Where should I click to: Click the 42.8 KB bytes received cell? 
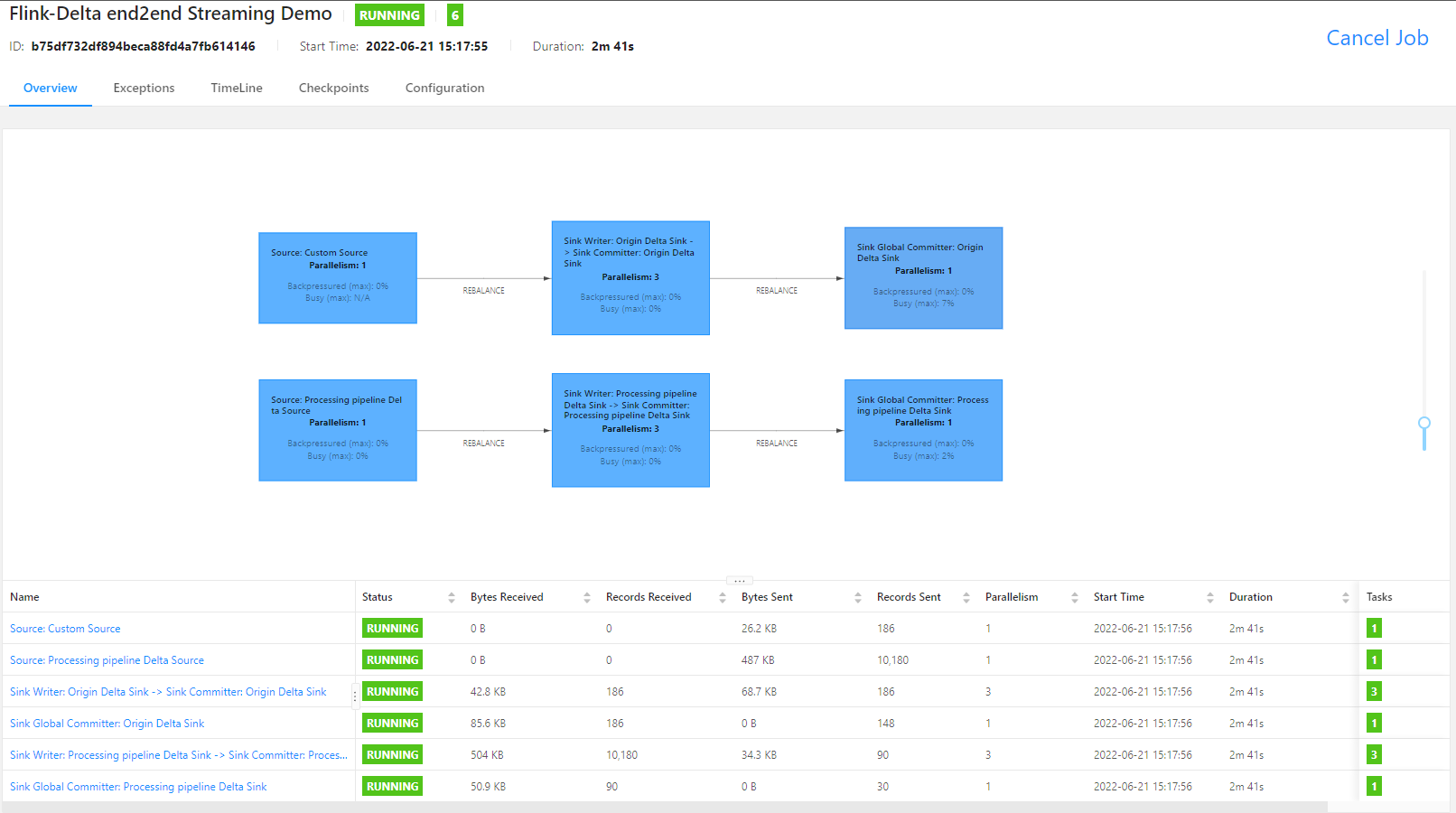click(488, 692)
